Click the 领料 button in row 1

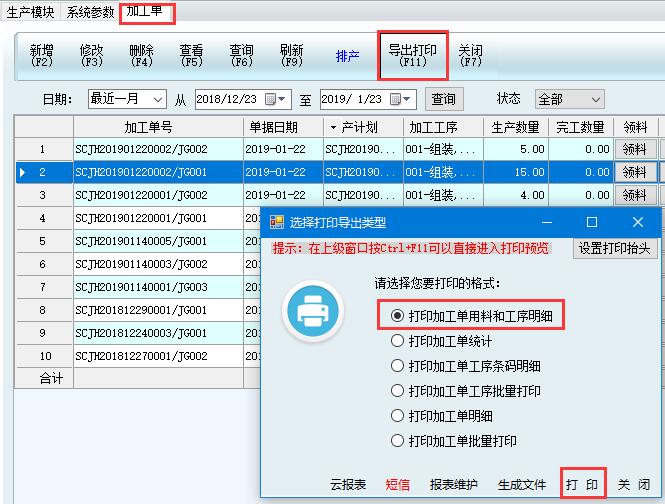tap(634, 149)
